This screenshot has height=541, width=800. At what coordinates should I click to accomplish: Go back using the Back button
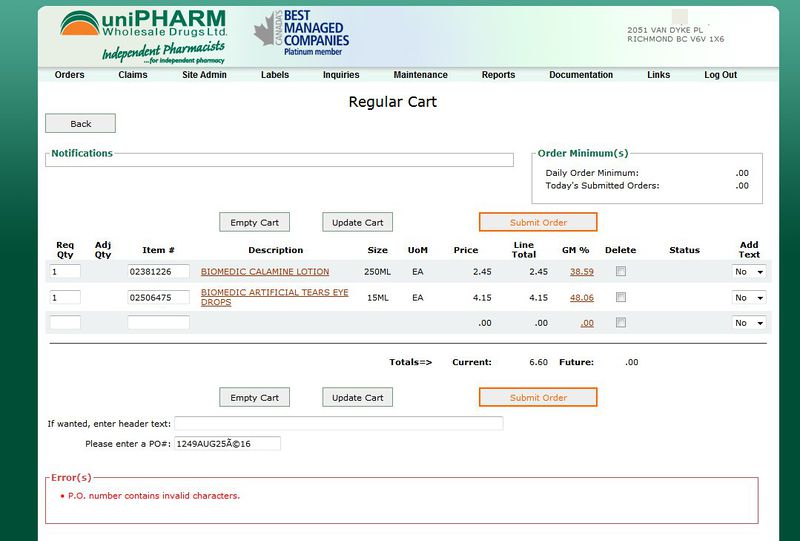tap(81, 124)
